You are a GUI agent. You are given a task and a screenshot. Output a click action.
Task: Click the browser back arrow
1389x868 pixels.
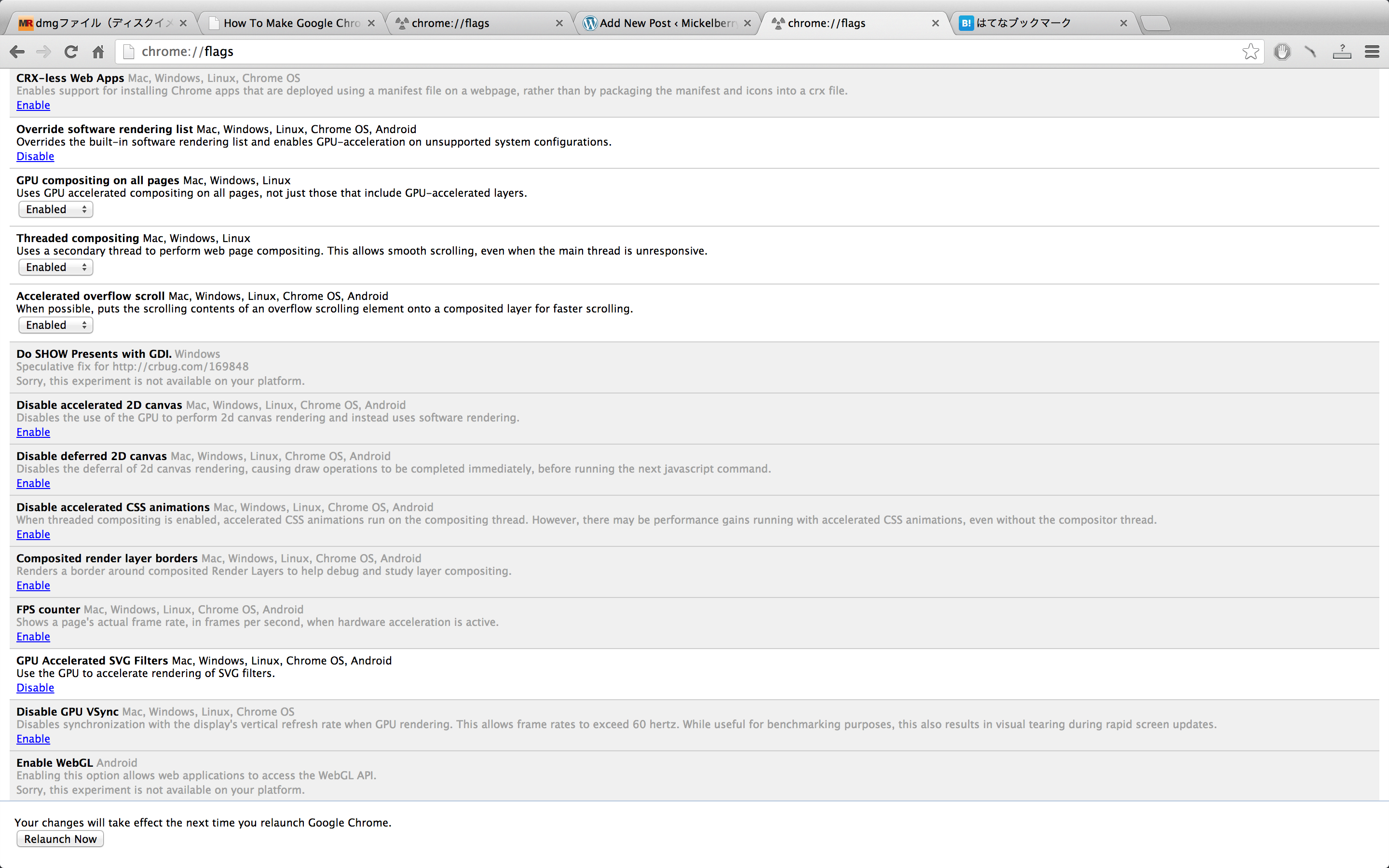17,52
